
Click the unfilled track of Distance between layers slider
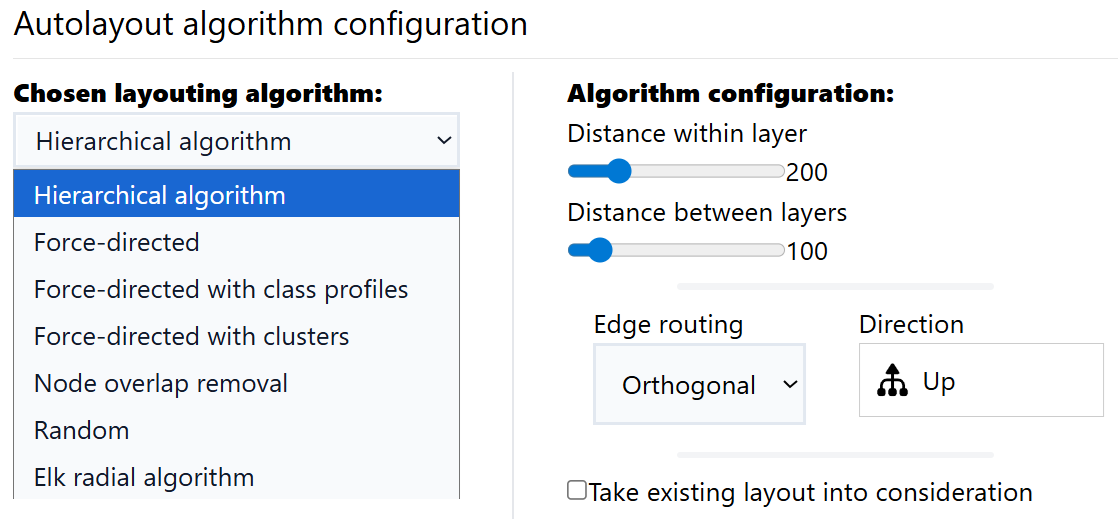click(x=700, y=250)
